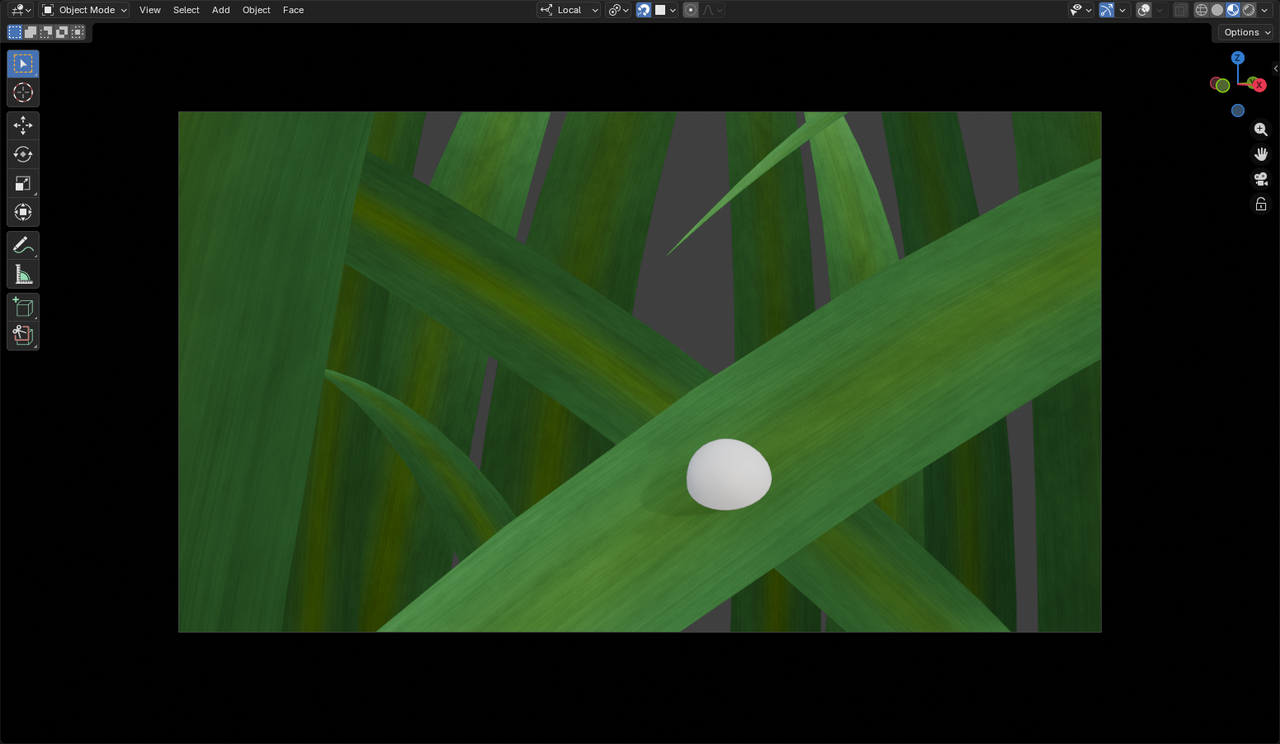The image size is (1280, 744).
Task: Activate the Rotate tool
Action: (x=22, y=154)
